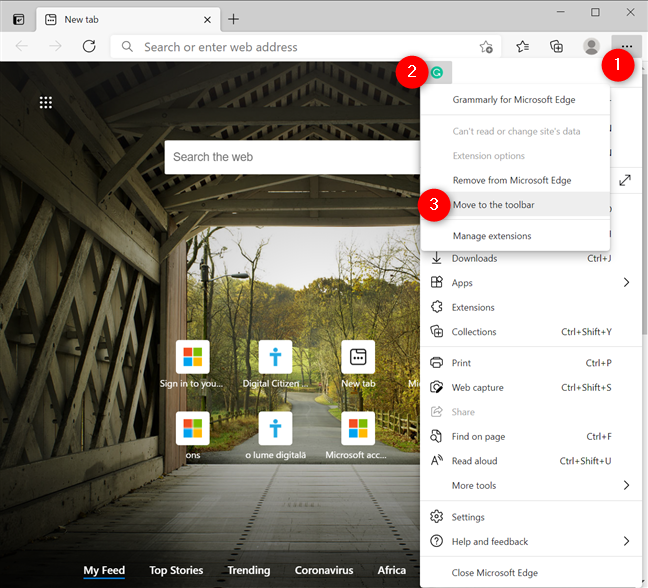Open the Favorites toolbar icon
Image resolution: width=648 pixels, height=588 pixels.
pos(522,46)
